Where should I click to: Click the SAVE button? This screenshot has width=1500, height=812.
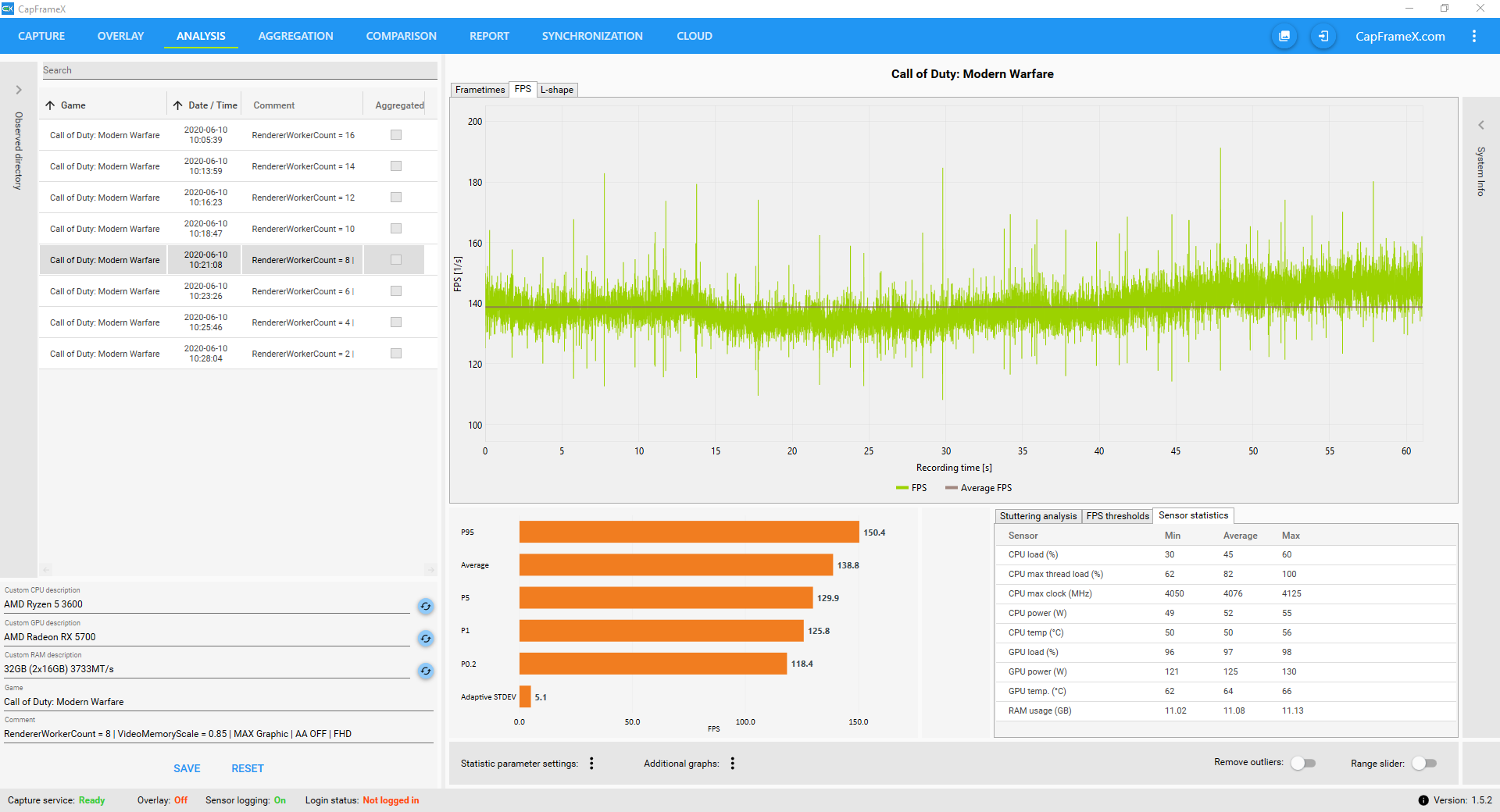pos(187,768)
